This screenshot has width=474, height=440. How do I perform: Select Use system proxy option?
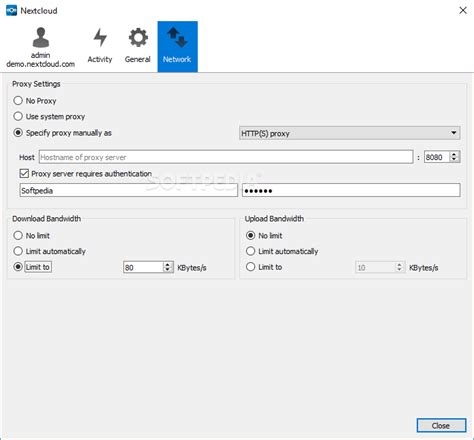pos(49,116)
